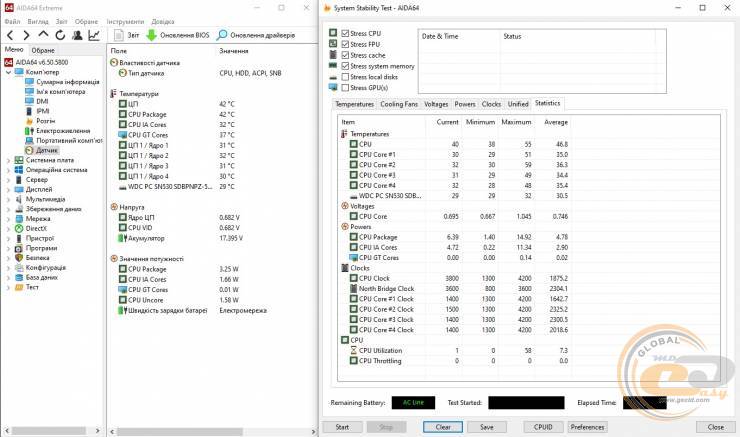Click the Звіт report icon
This screenshot has height=437, width=740.
[x=118, y=35]
